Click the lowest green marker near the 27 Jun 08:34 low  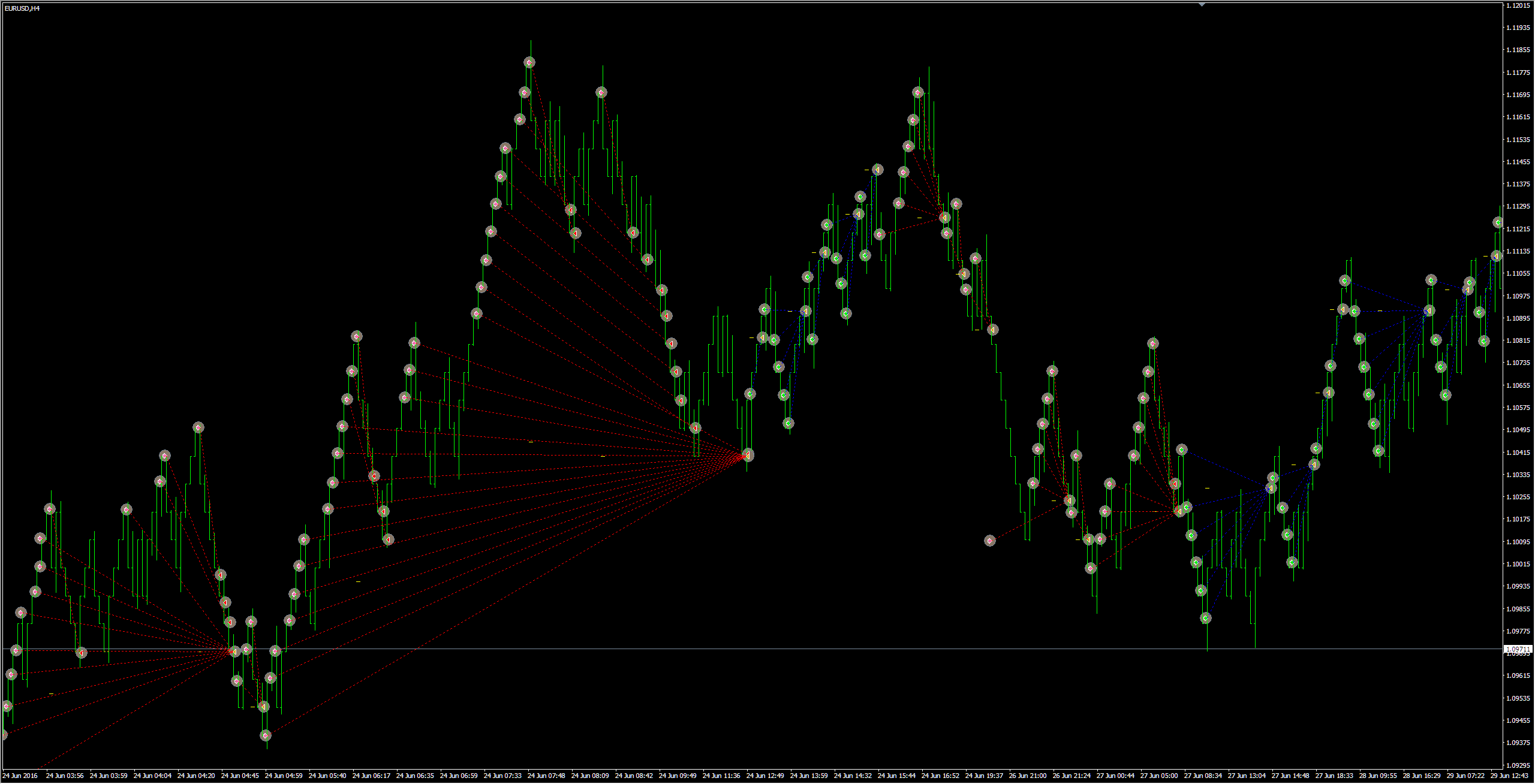pos(1206,618)
